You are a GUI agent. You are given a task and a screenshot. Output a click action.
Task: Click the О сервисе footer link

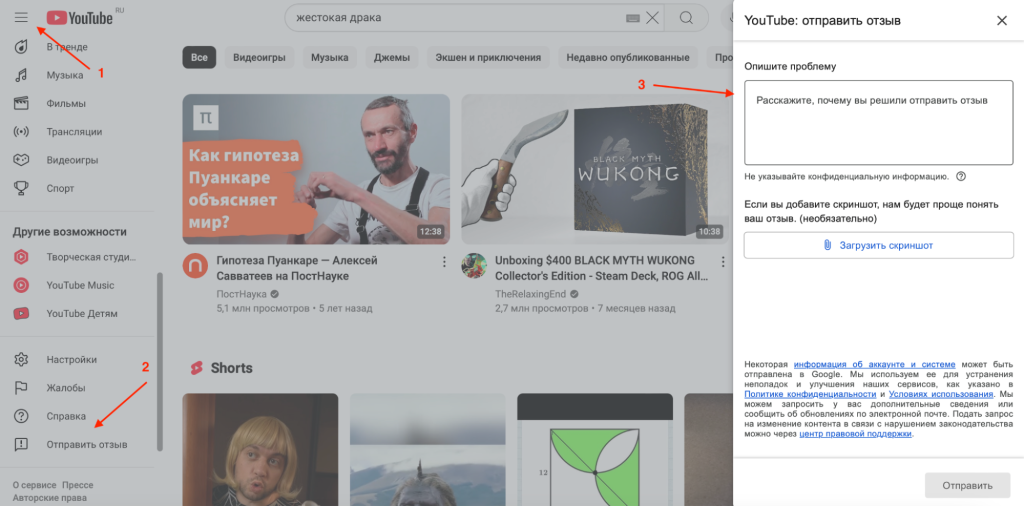click(x=34, y=485)
